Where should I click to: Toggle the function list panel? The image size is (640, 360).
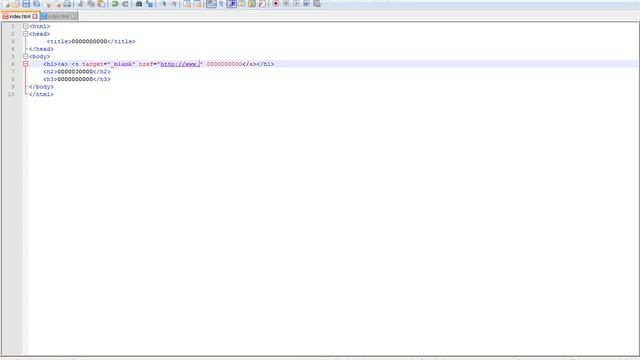[262, 4]
